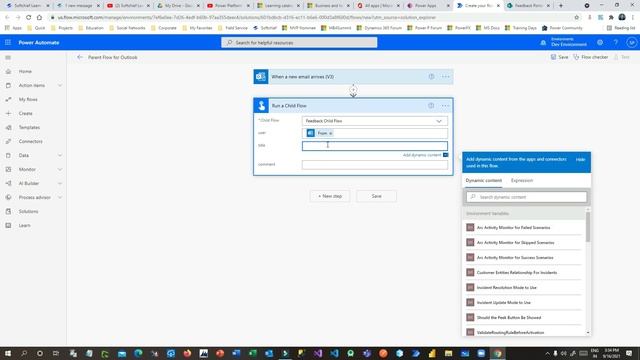Select 'Incident Resolution Mode to Use'
The width and height of the screenshot is (640, 360).
524,287
